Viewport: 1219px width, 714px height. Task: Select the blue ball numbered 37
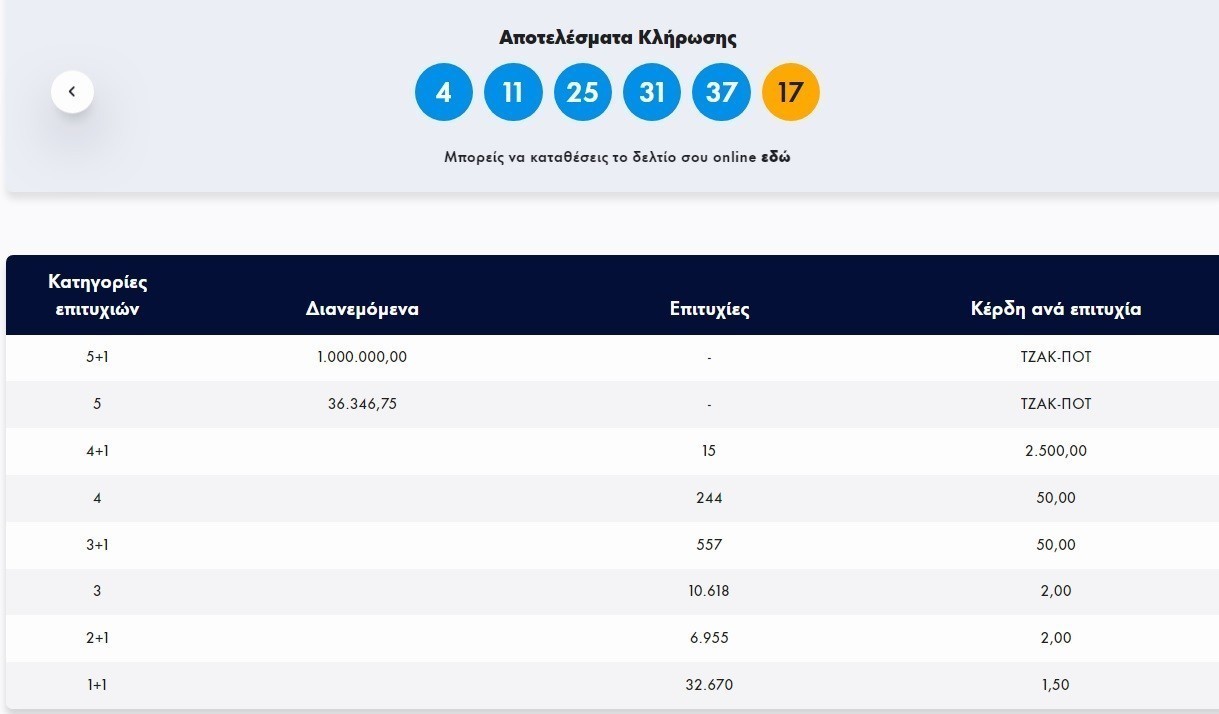[721, 92]
